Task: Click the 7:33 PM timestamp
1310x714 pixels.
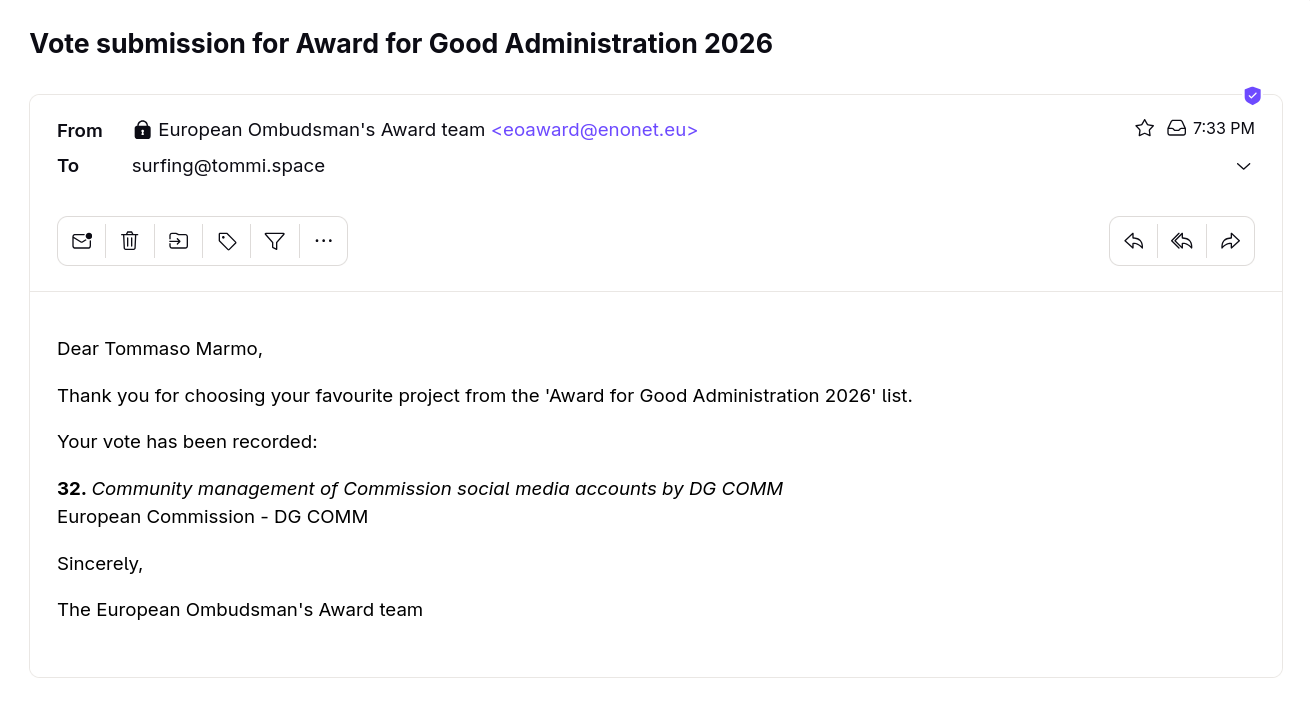Action: [x=1224, y=128]
